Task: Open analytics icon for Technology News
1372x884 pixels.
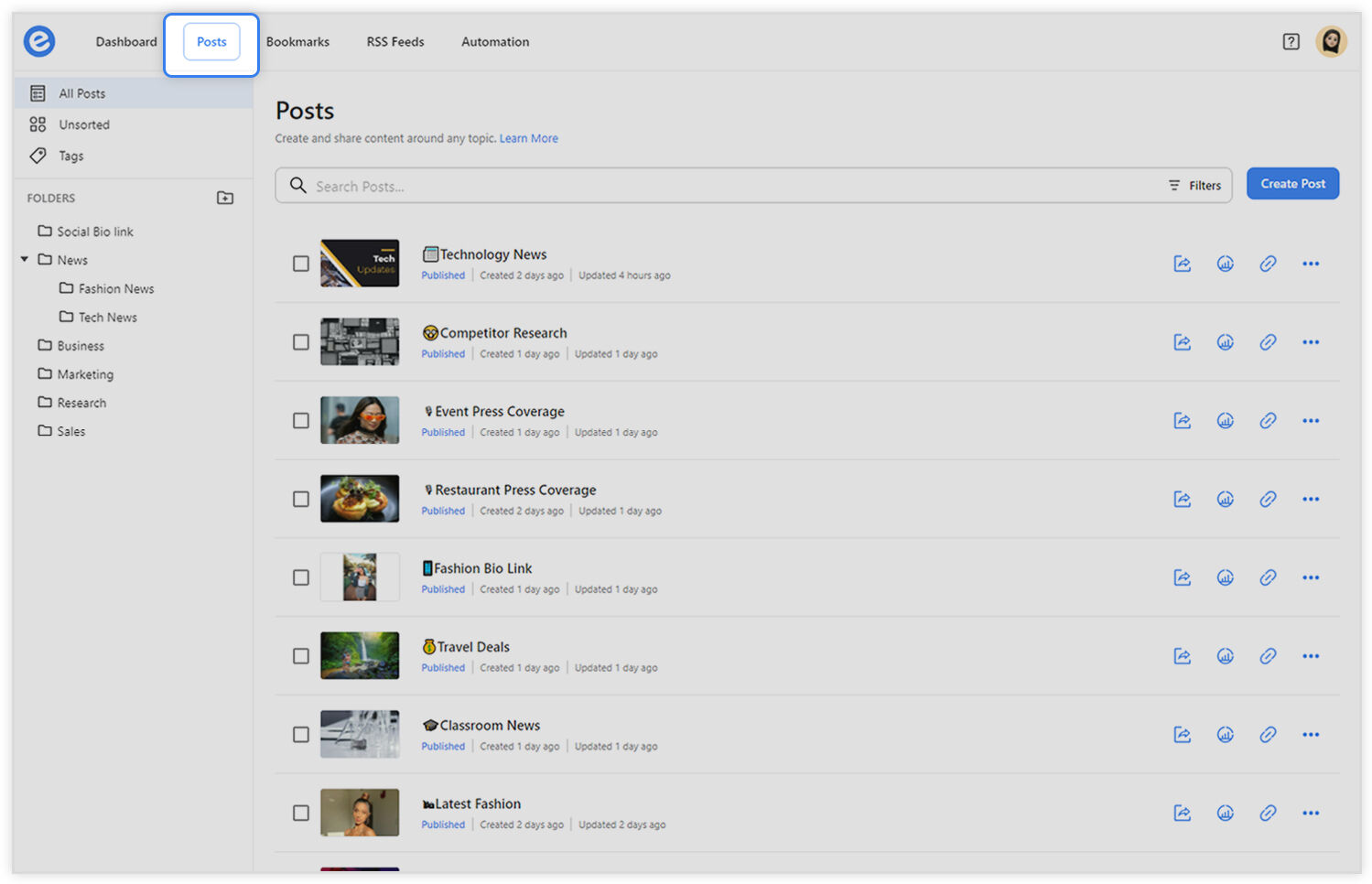Action: pos(1226,264)
